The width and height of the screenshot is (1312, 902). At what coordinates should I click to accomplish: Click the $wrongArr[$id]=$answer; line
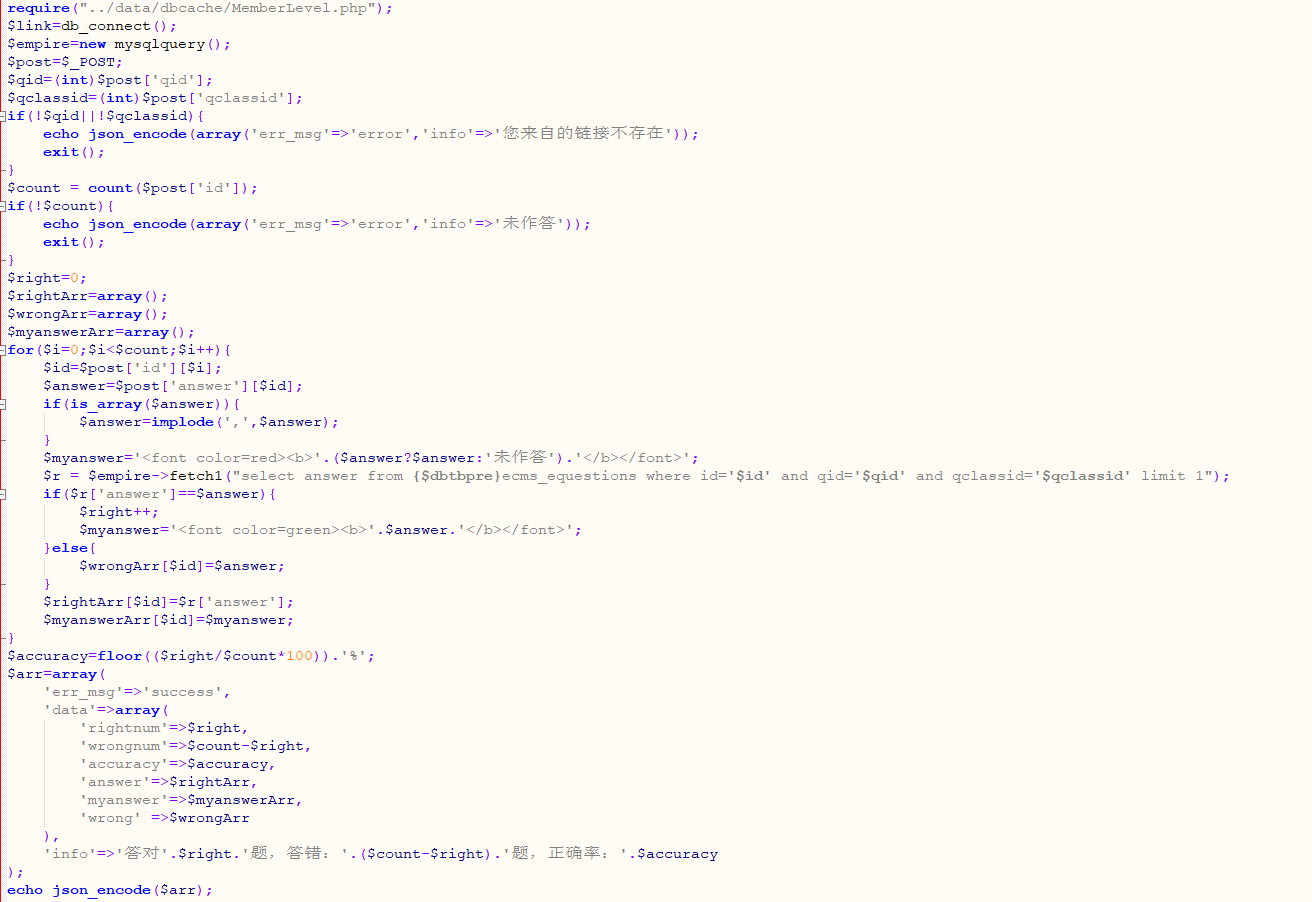pyautogui.click(x=182, y=566)
